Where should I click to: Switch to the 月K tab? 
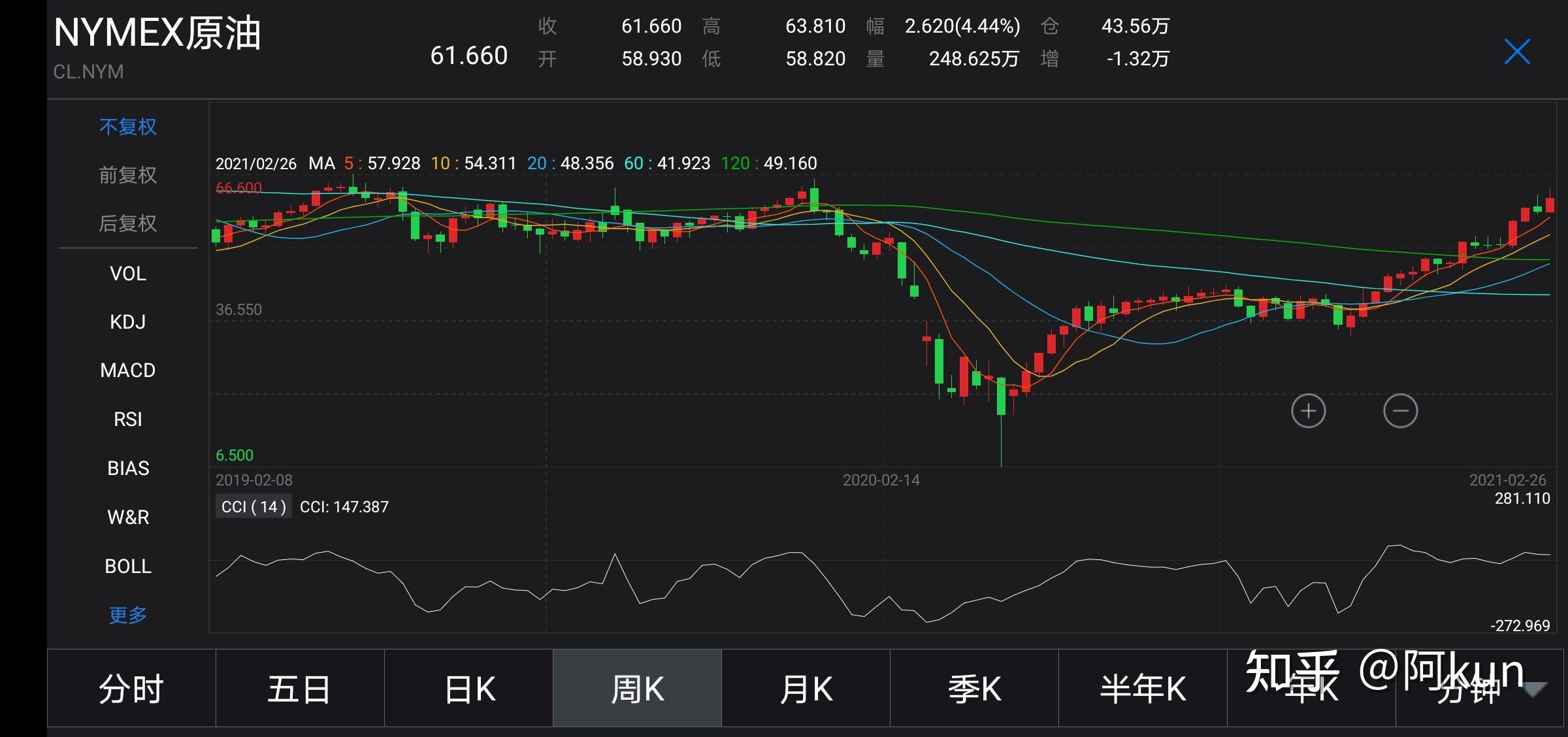pyautogui.click(x=806, y=689)
